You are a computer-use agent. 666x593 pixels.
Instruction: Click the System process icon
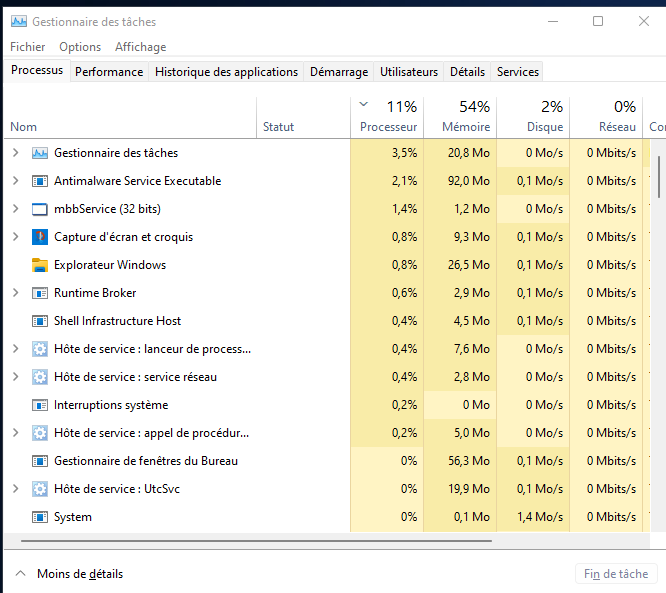[40, 517]
